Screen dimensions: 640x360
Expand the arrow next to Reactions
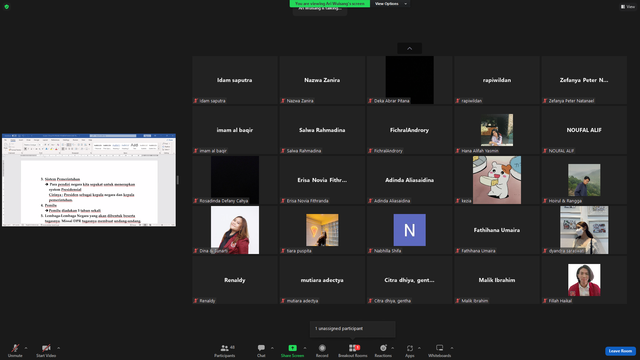(393, 348)
